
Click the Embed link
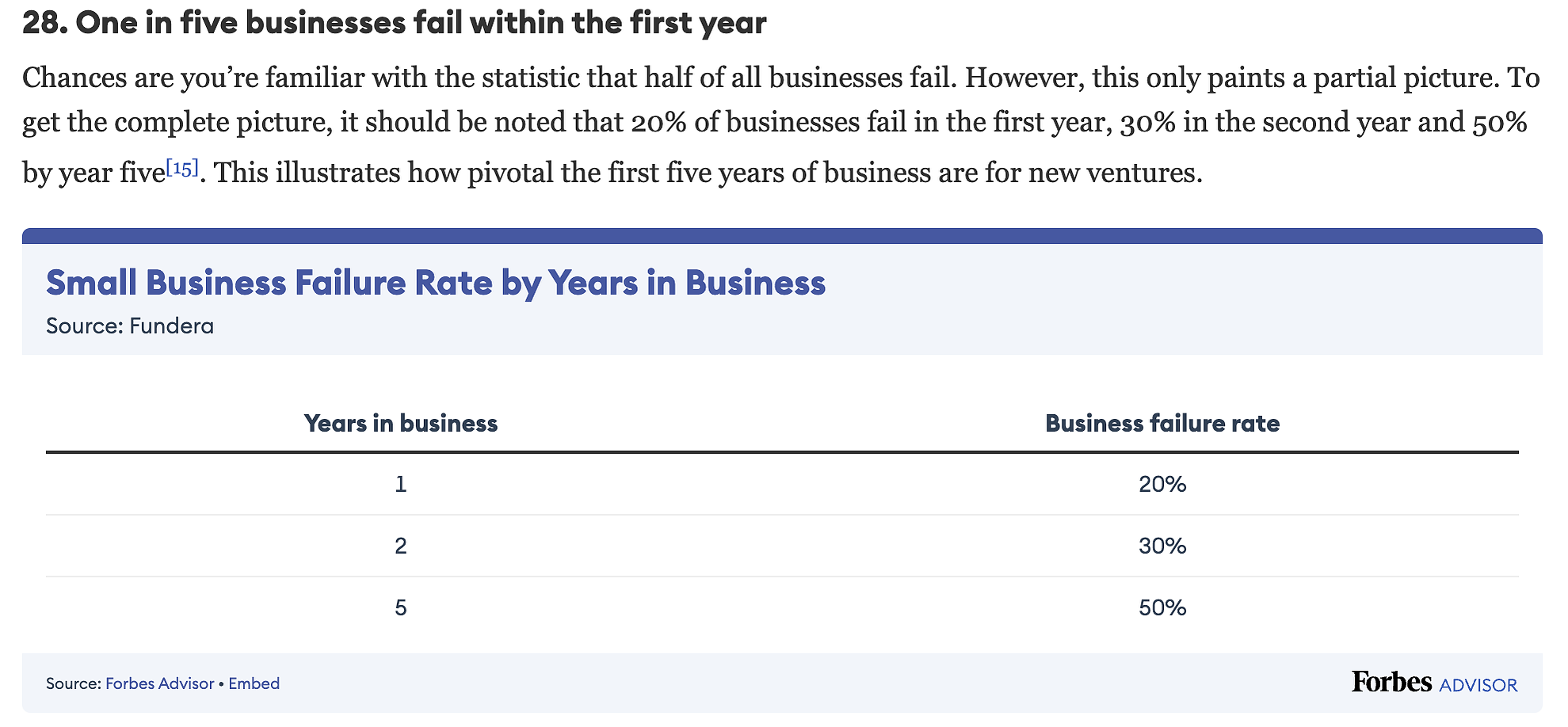(x=254, y=683)
